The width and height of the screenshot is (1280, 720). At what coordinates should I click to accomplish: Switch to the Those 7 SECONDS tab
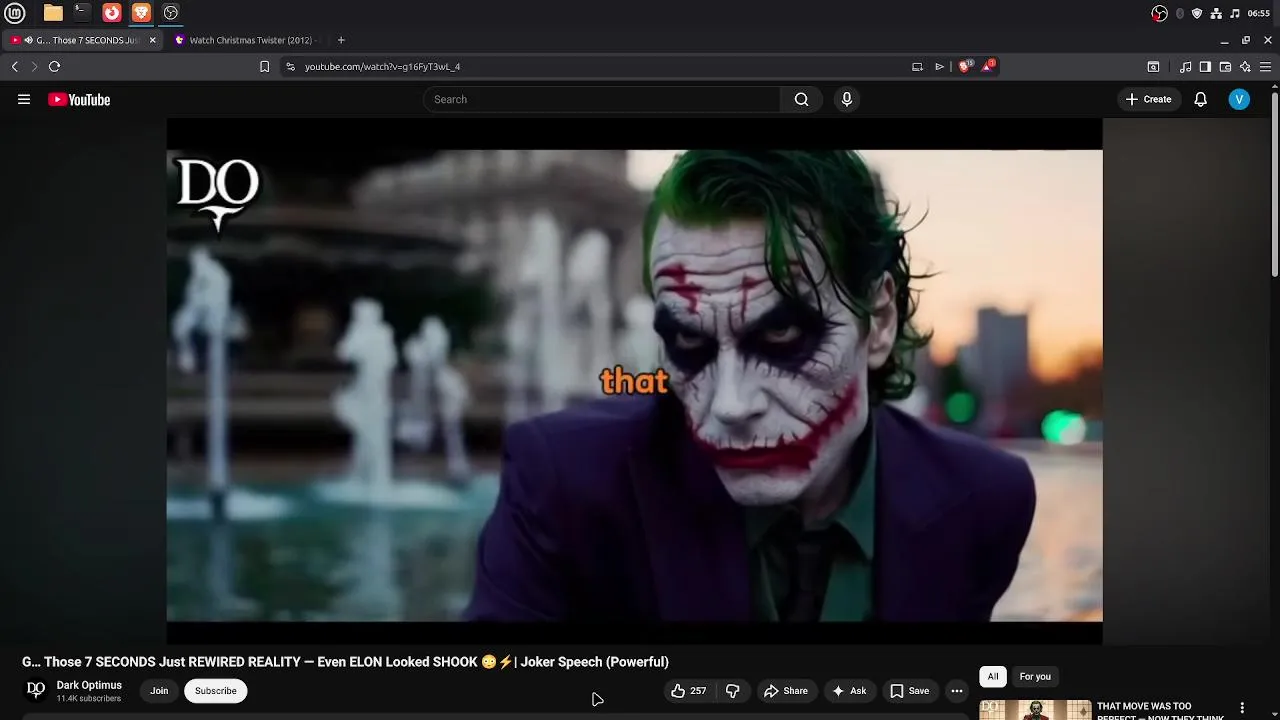coord(82,40)
